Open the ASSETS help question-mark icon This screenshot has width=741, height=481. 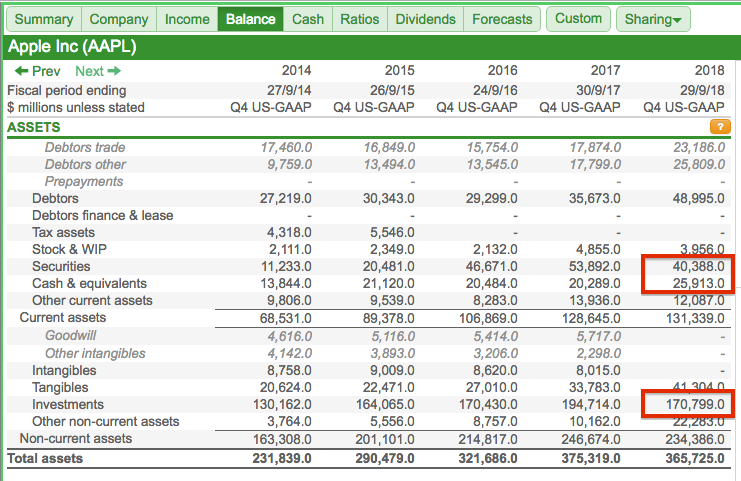pos(720,127)
